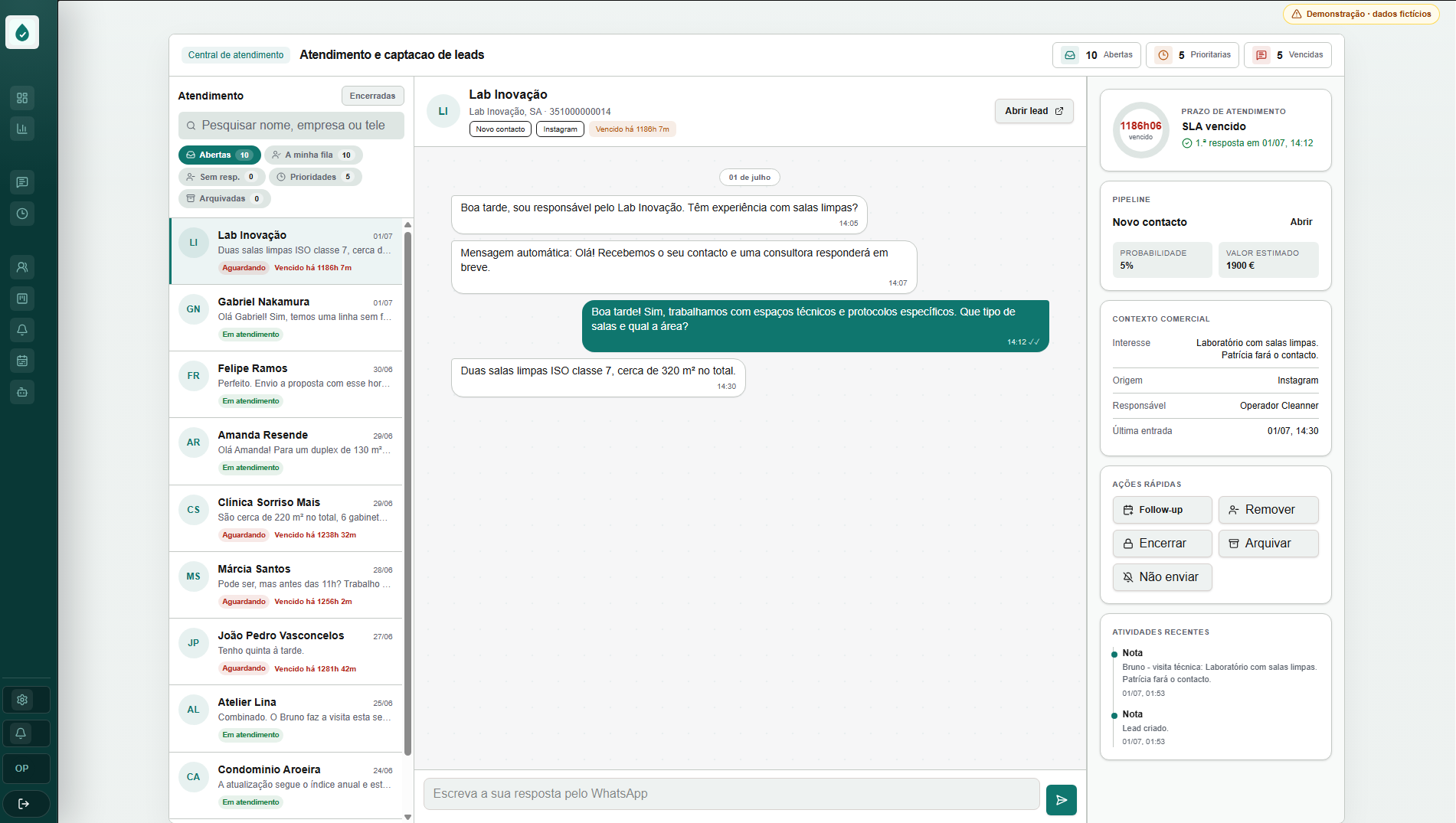Open the robot automation sidebar icon
This screenshot has width=1456, height=823.
click(x=22, y=392)
